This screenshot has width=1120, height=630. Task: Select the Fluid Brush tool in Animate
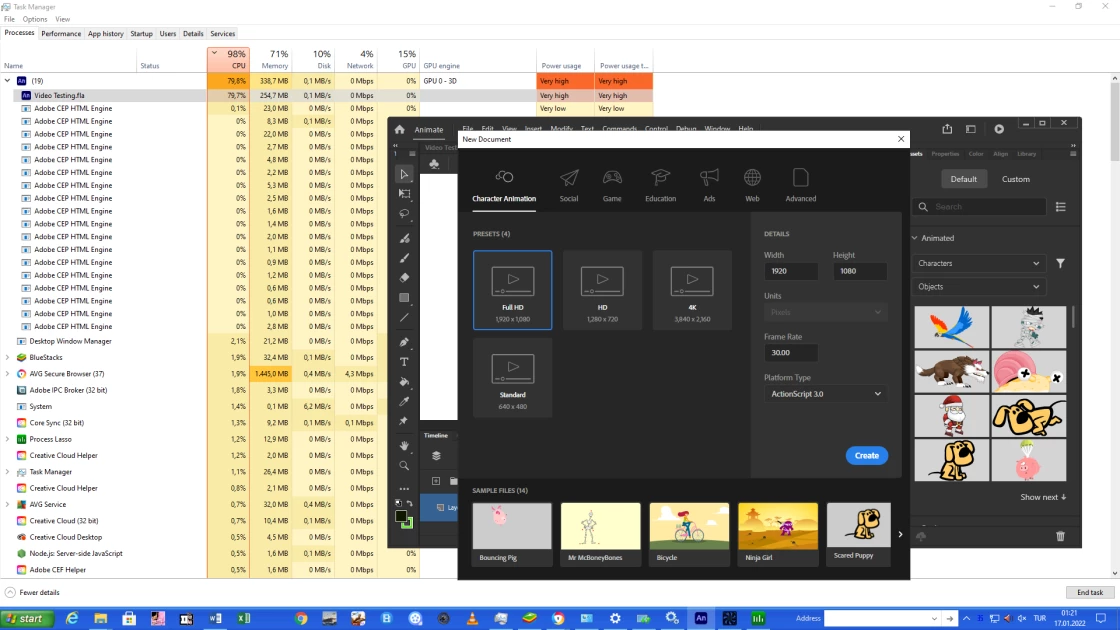click(x=404, y=238)
